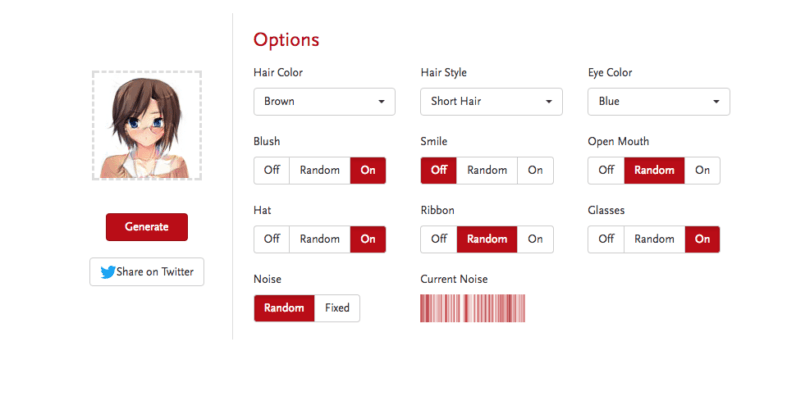Turn Ribbon on
The height and width of the screenshot is (410, 796).
[535, 239]
